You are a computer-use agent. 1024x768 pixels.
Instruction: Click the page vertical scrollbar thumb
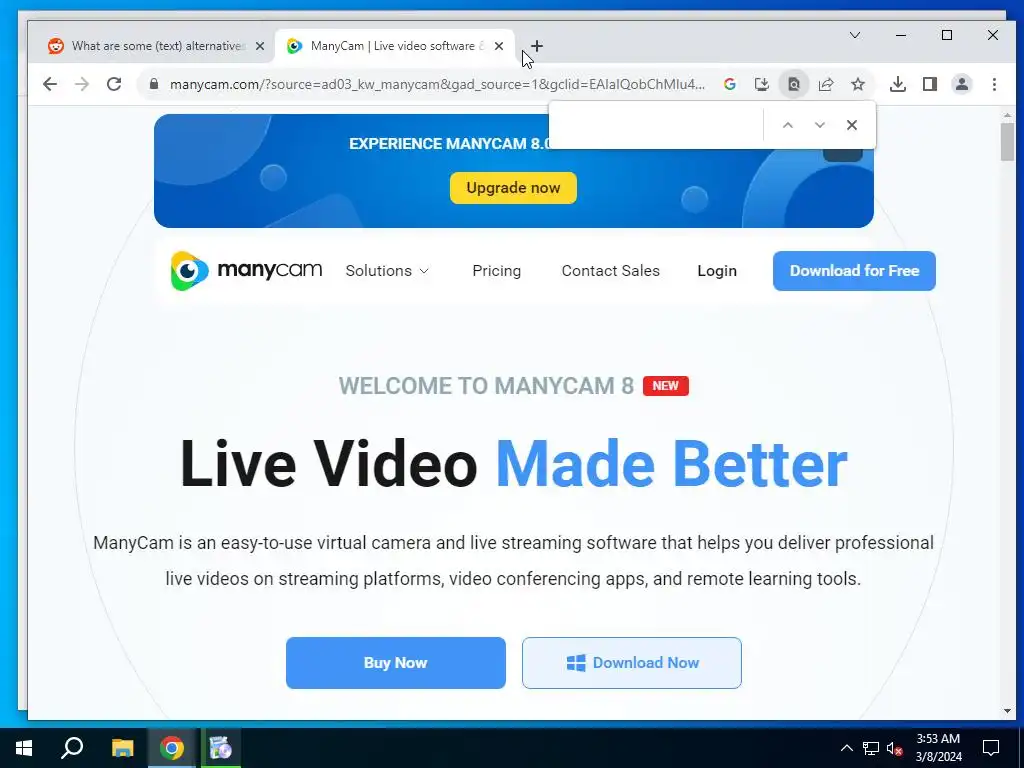pos(1007,141)
